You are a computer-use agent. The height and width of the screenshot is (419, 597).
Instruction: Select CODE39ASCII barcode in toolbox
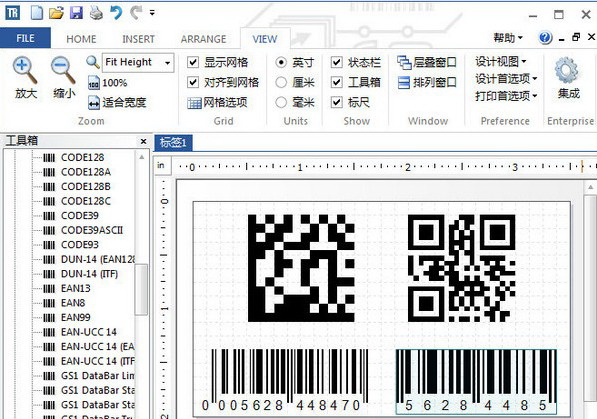point(92,230)
